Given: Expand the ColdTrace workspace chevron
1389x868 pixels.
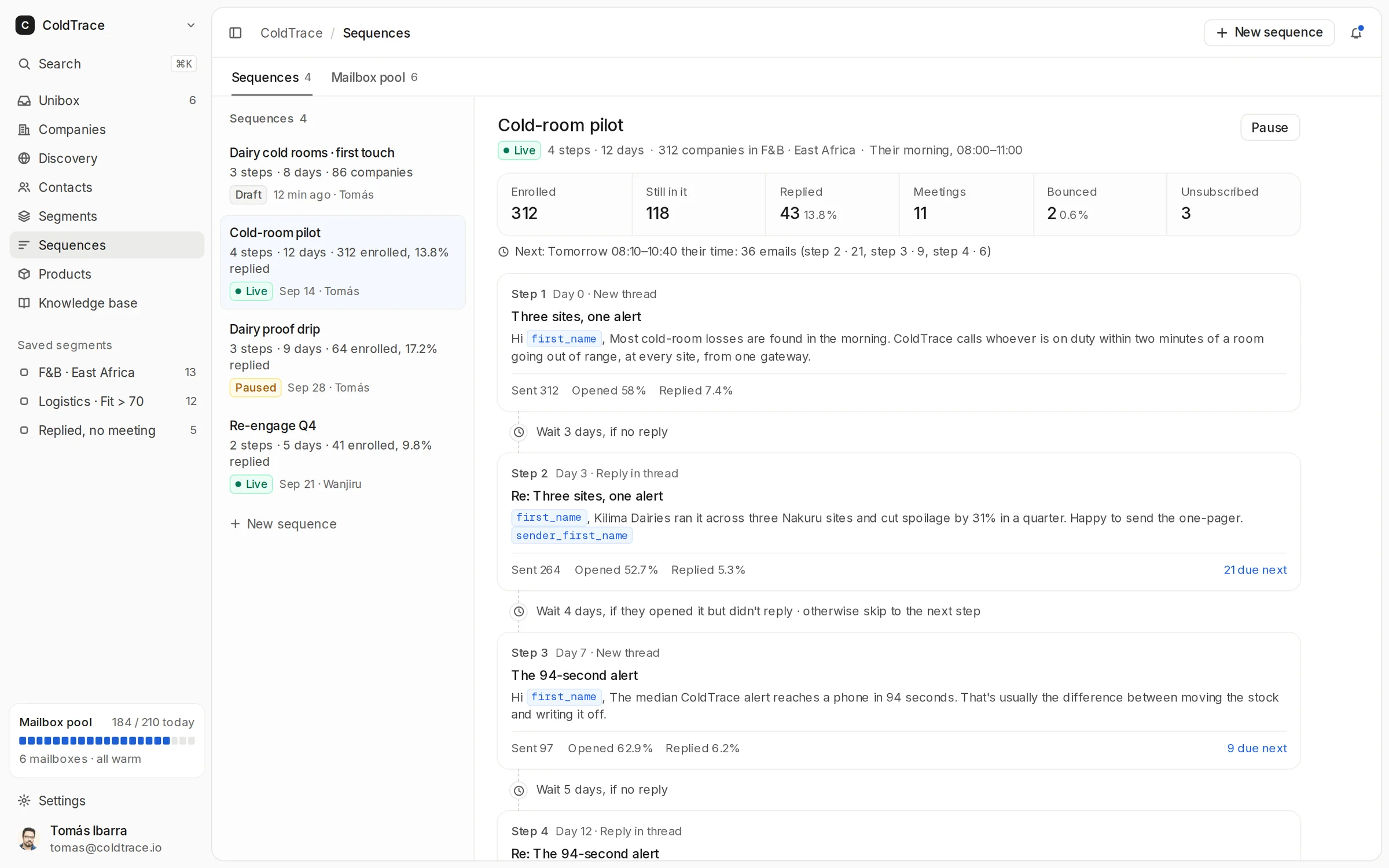Looking at the screenshot, I should 190,25.
